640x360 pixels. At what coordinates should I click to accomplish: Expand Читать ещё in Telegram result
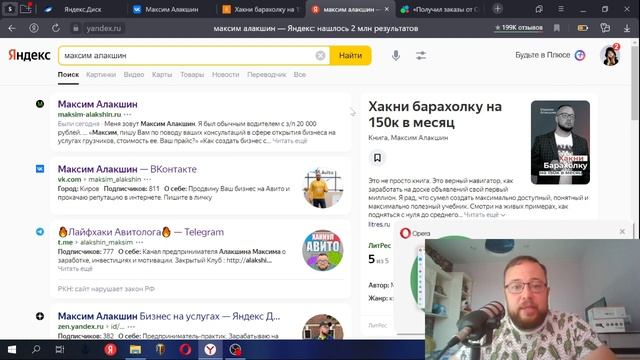tap(75, 269)
